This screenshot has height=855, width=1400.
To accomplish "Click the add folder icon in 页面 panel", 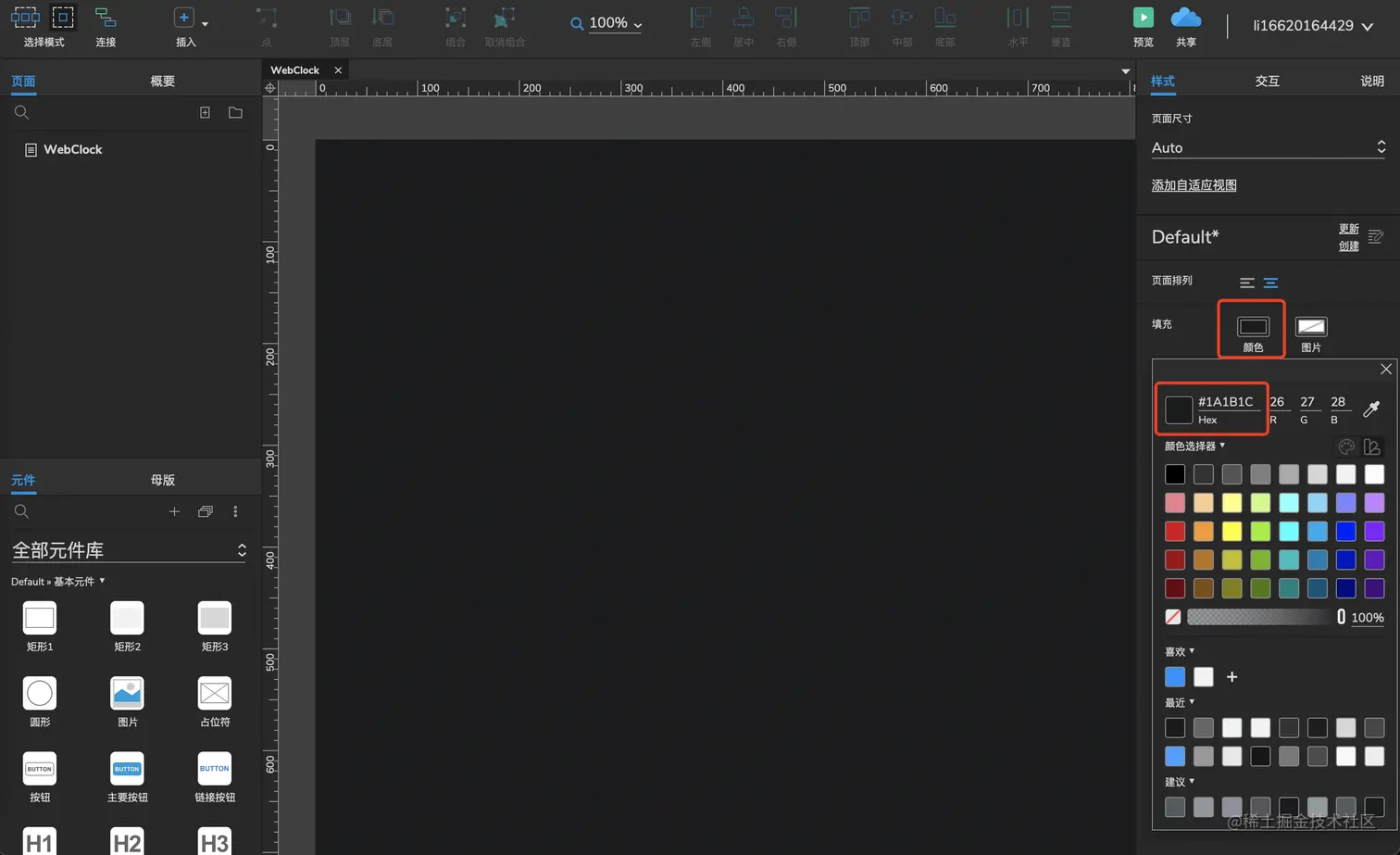I will point(235,113).
